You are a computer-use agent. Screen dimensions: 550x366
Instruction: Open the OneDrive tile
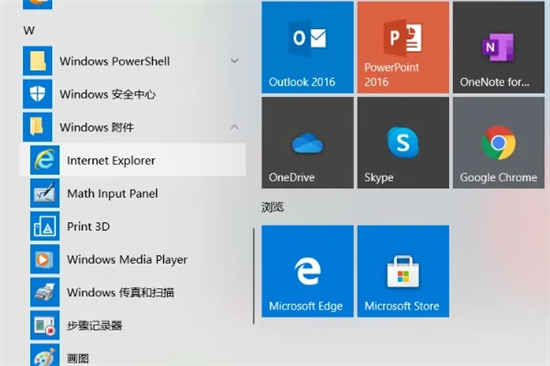click(308, 143)
